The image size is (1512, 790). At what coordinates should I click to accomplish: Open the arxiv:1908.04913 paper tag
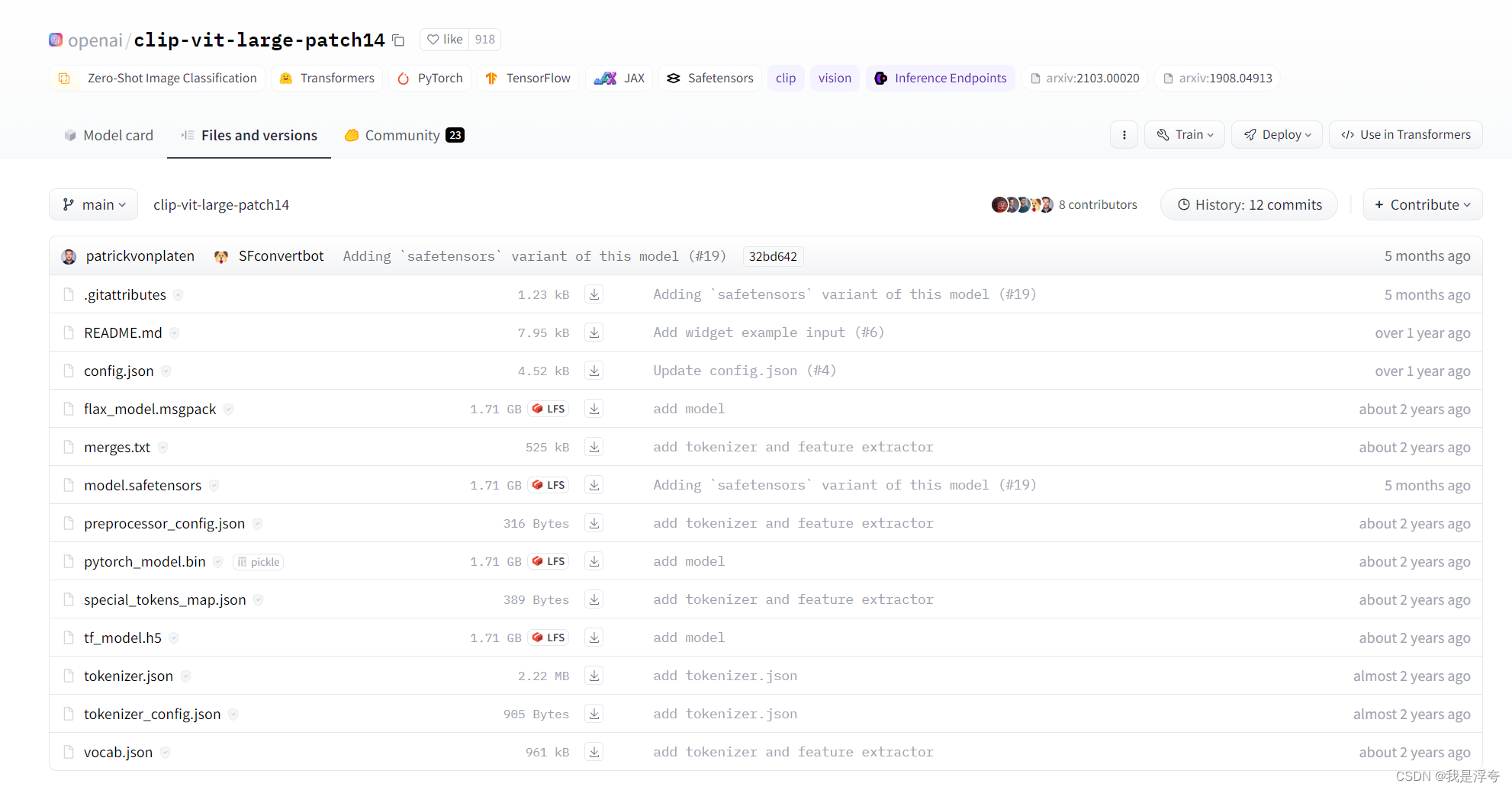[1218, 79]
